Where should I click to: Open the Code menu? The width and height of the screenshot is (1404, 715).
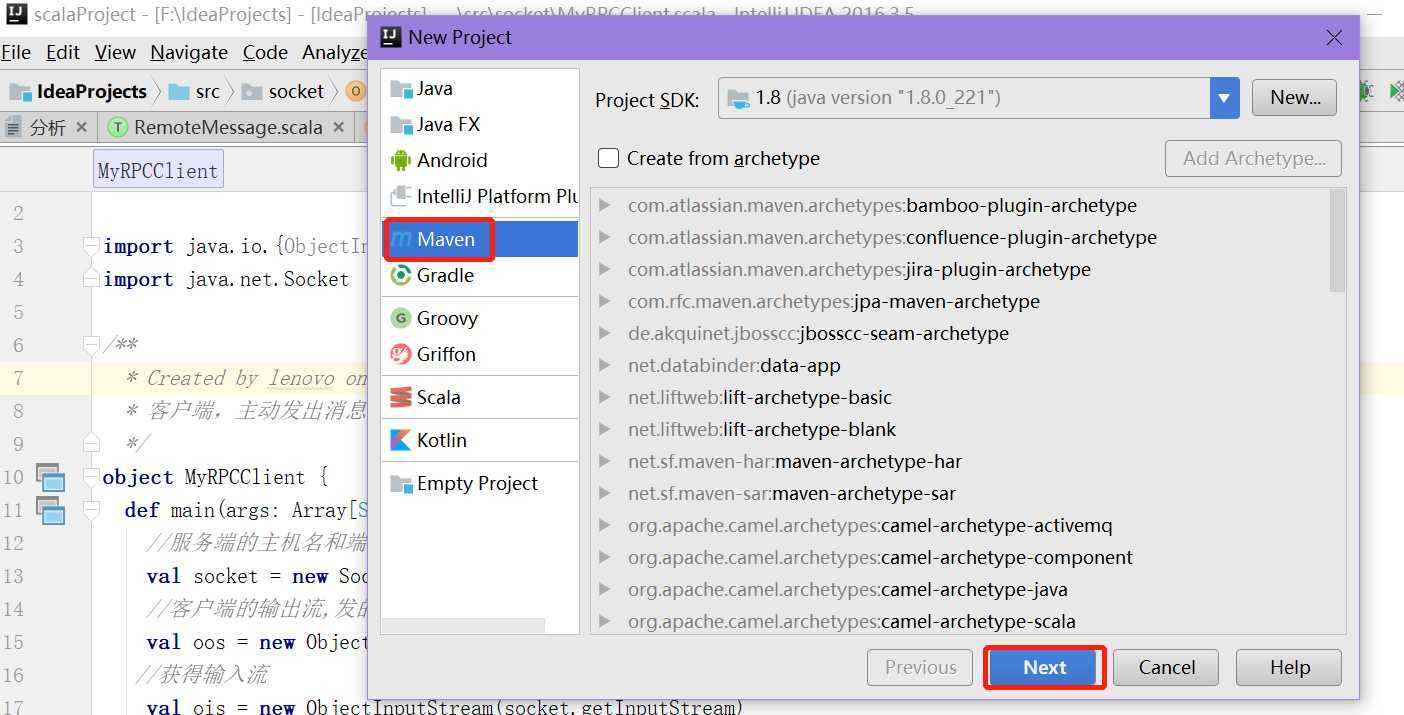pos(265,53)
